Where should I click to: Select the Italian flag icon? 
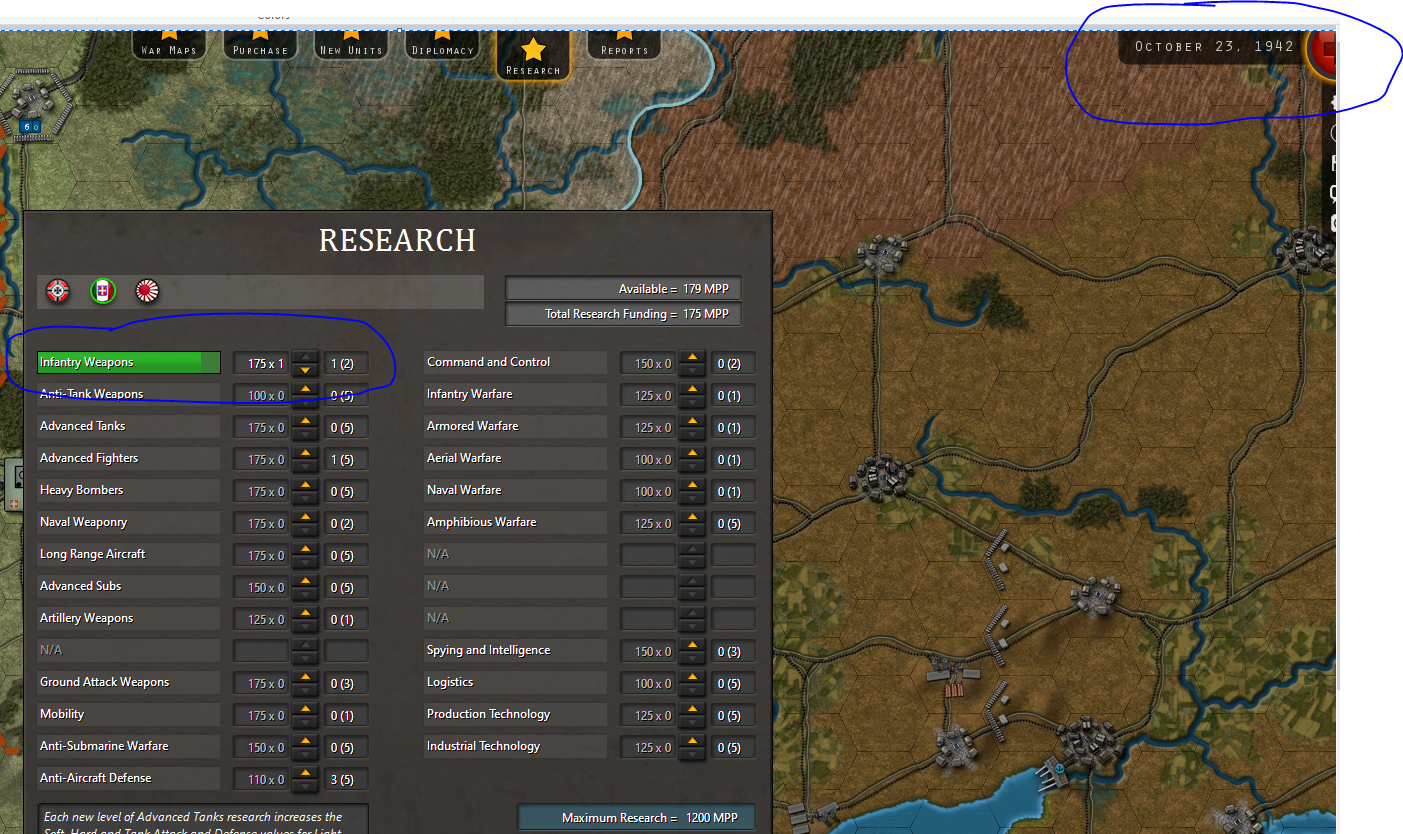click(102, 291)
